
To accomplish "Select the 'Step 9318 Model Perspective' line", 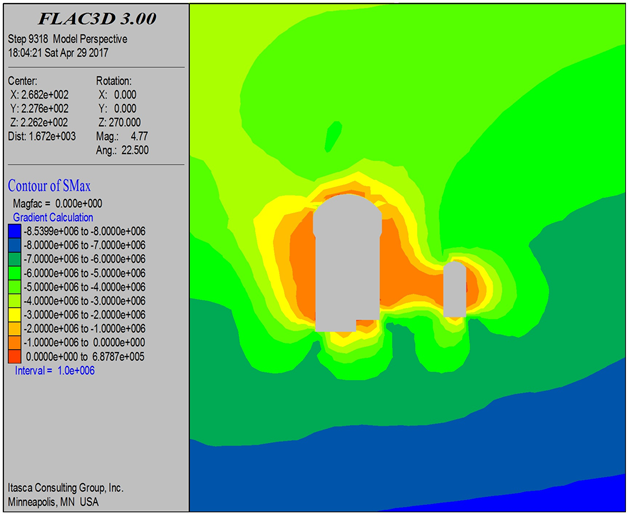I will [70, 37].
